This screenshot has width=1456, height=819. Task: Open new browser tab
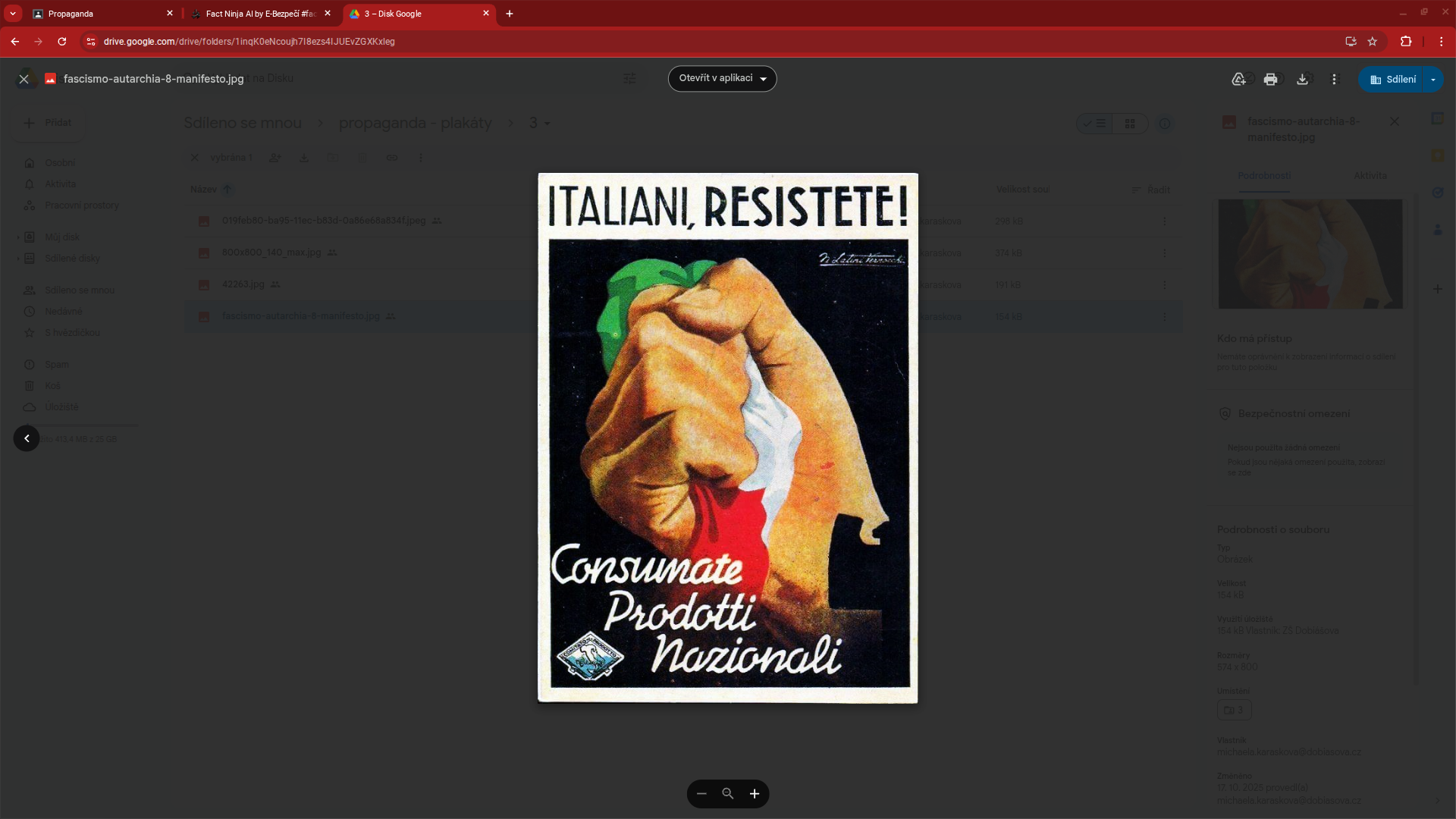[x=510, y=14]
